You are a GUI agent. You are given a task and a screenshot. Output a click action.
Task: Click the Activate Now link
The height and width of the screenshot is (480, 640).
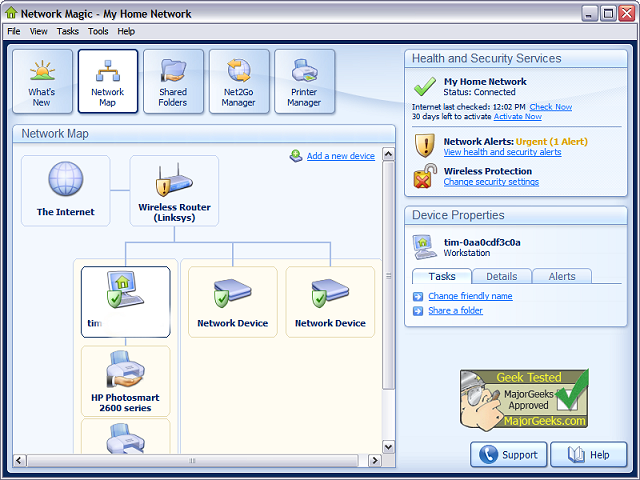(x=518, y=116)
